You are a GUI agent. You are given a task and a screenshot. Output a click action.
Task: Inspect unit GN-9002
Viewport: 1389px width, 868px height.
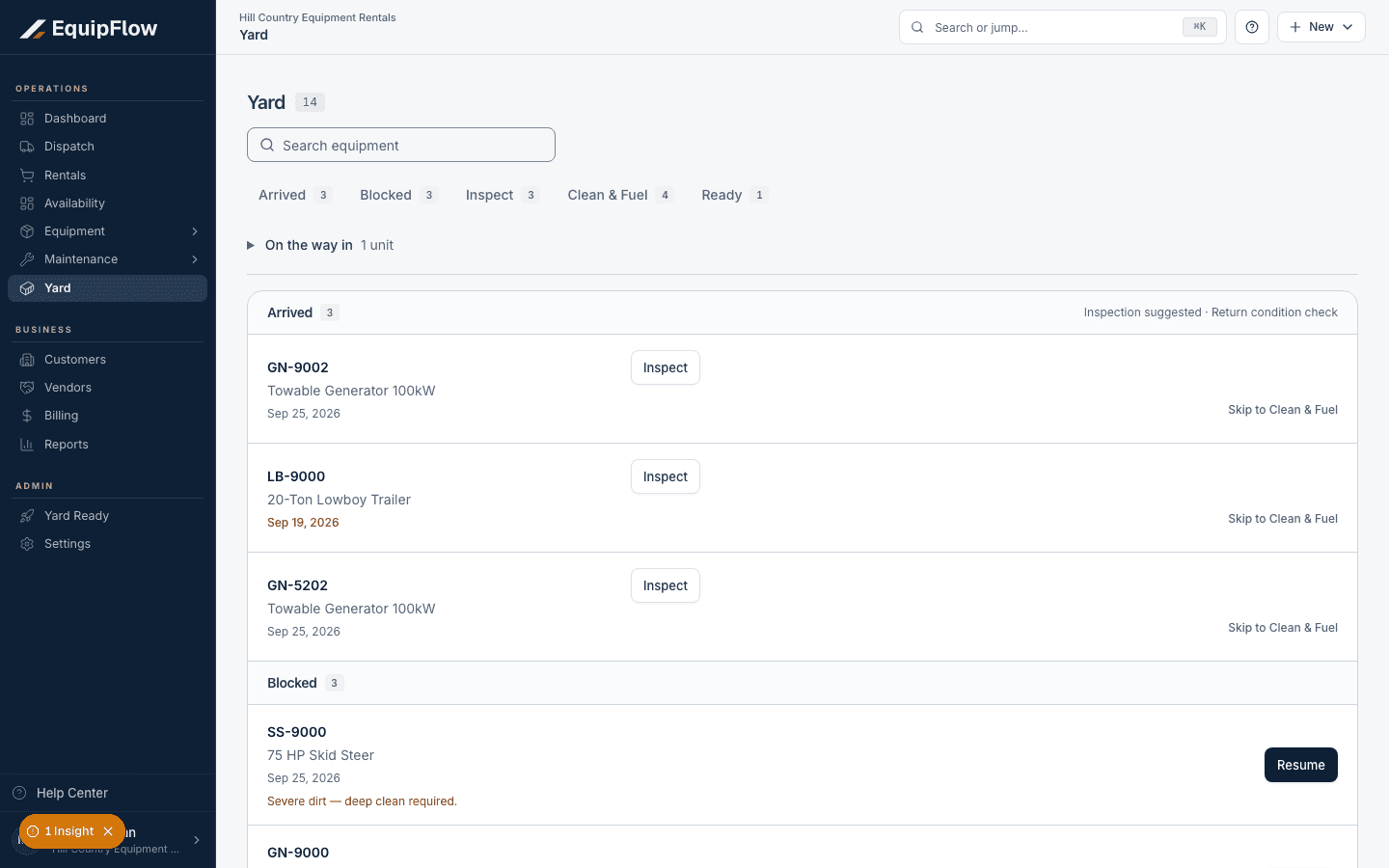click(666, 367)
